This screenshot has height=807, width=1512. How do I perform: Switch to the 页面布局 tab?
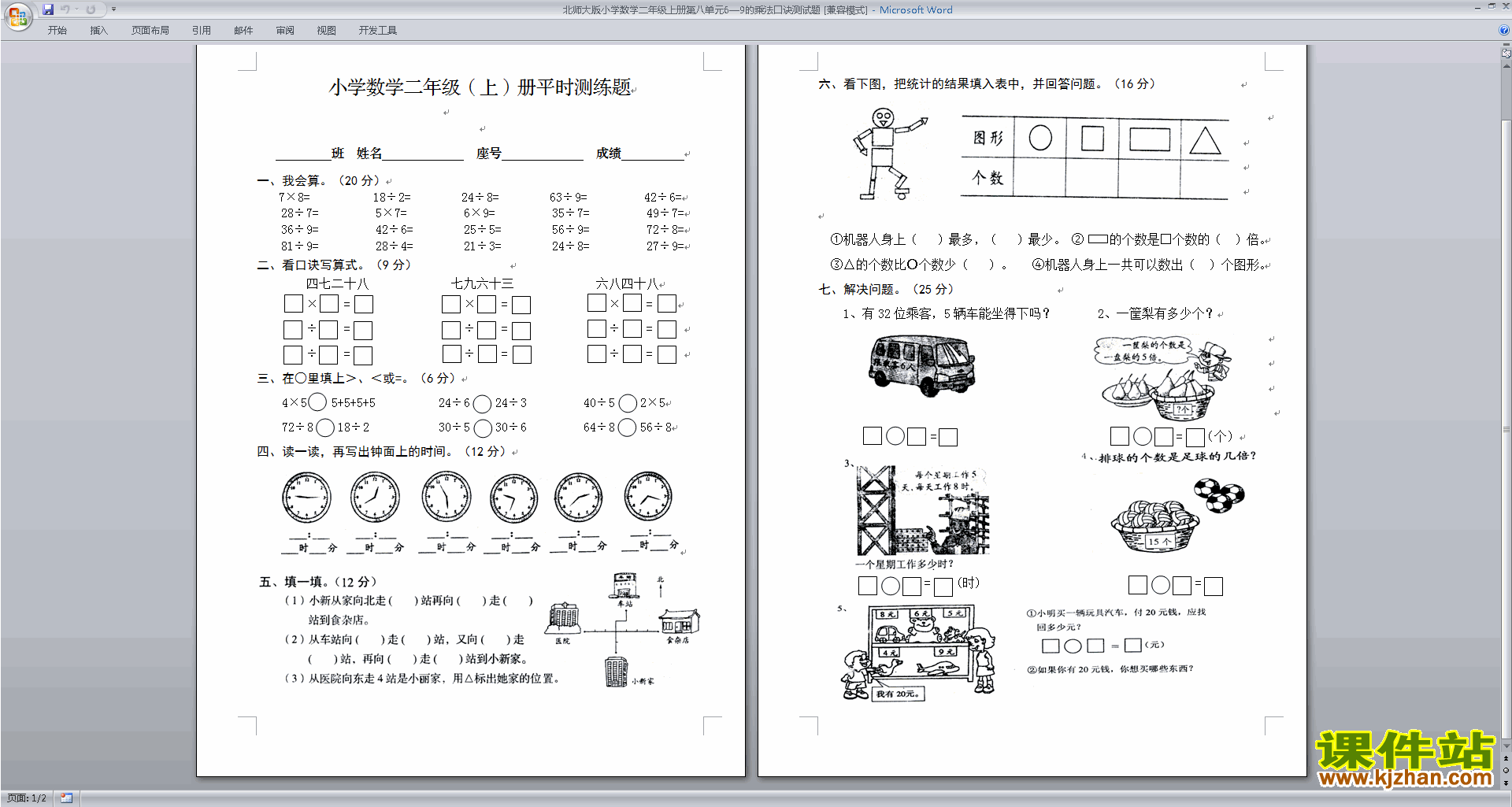tap(150, 31)
